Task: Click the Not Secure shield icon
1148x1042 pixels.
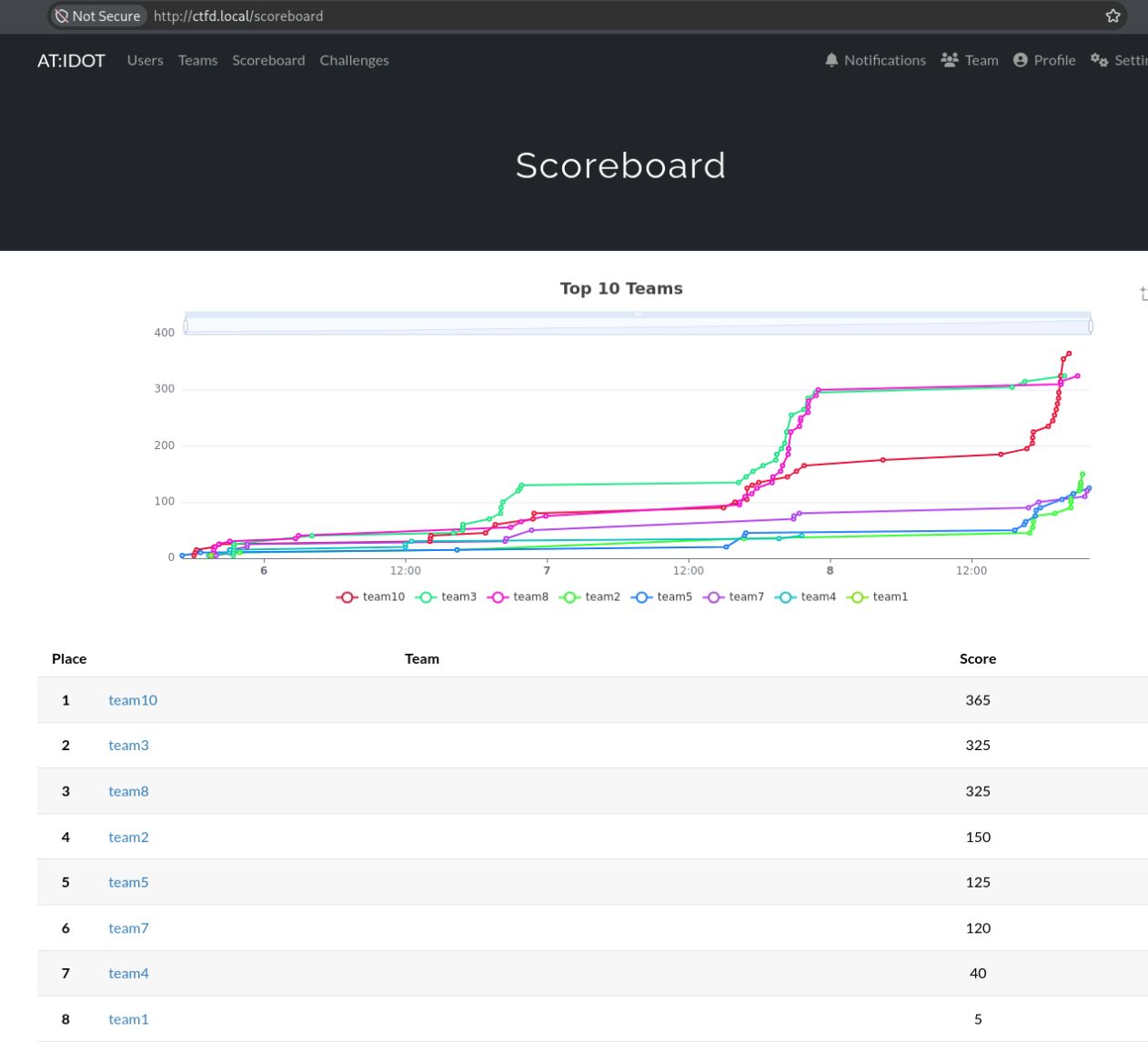Action: [x=62, y=15]
